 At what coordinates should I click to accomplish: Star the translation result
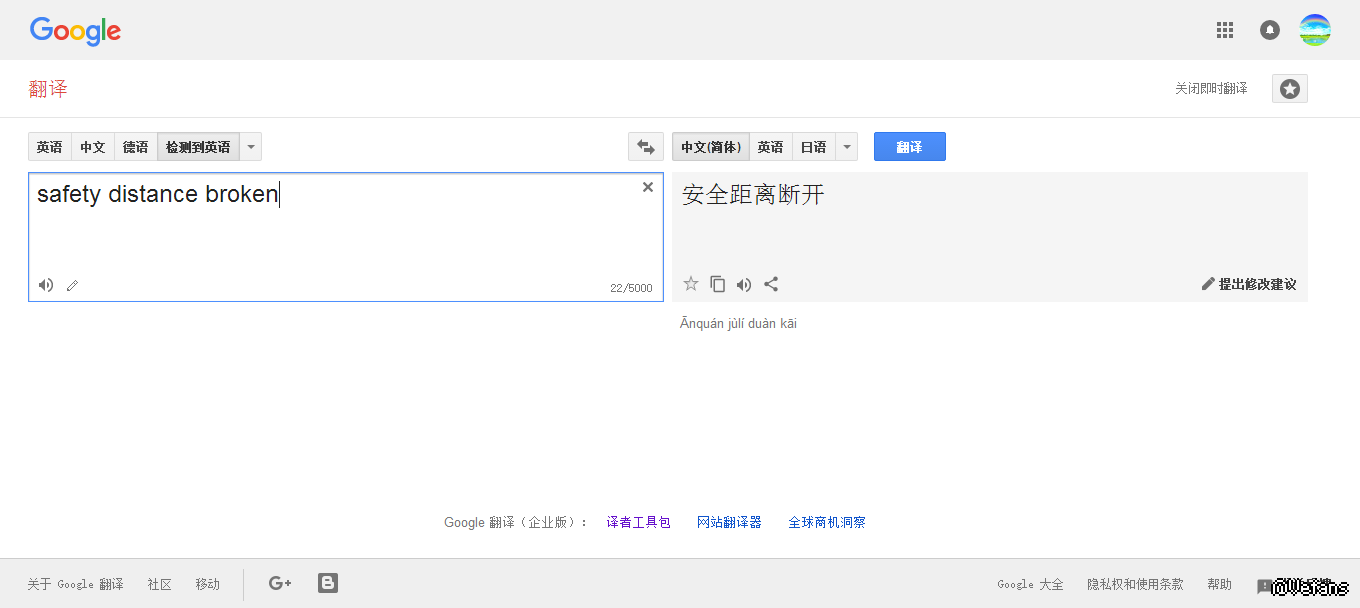pyautogui.click(x=691, y=284)
